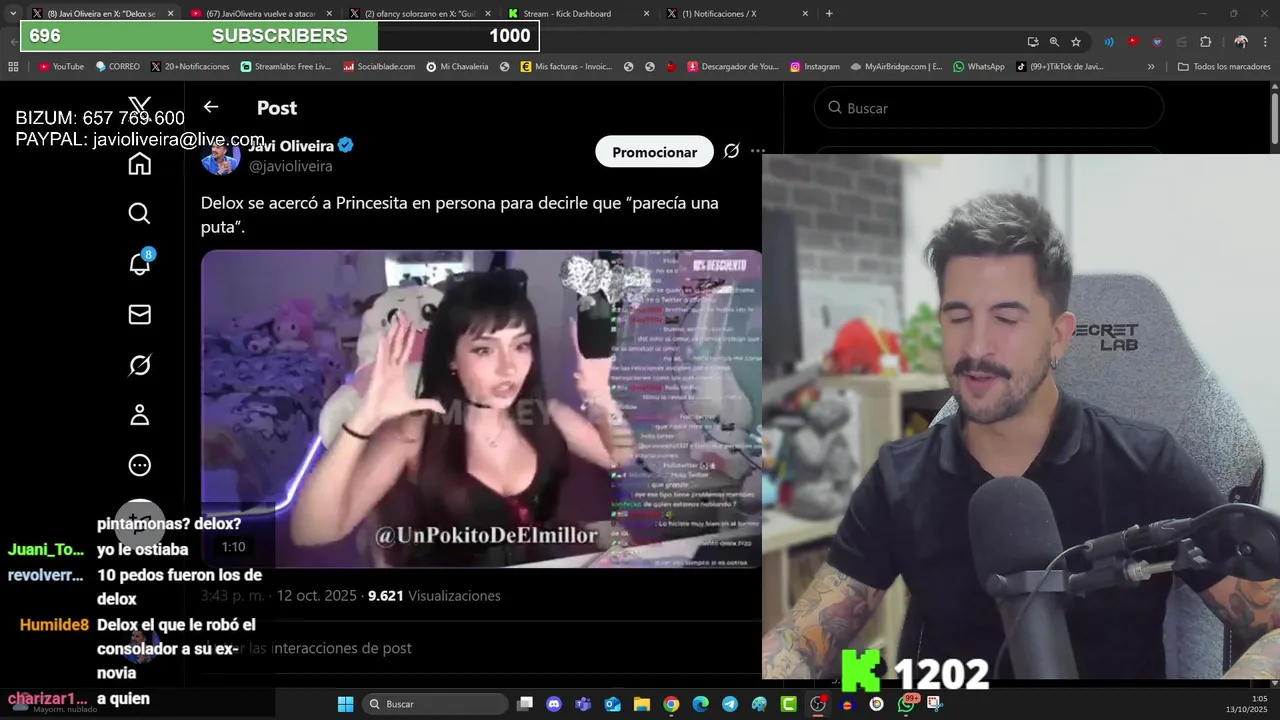Open Outlook from the taskbar

tap(612, 704)
